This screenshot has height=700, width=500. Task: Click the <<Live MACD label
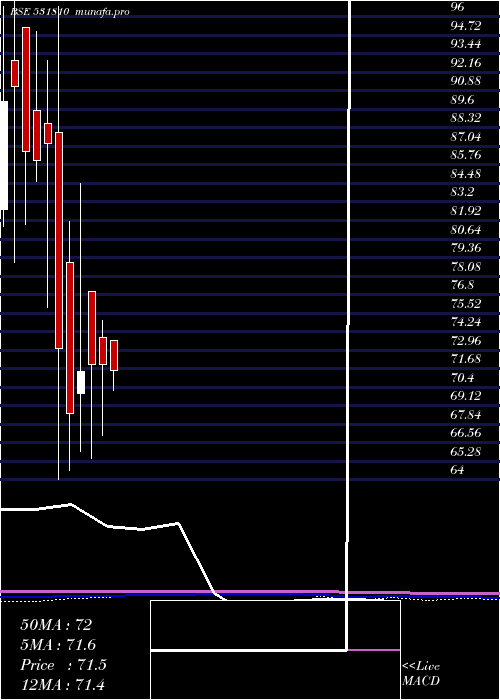(x=421, y=674)
